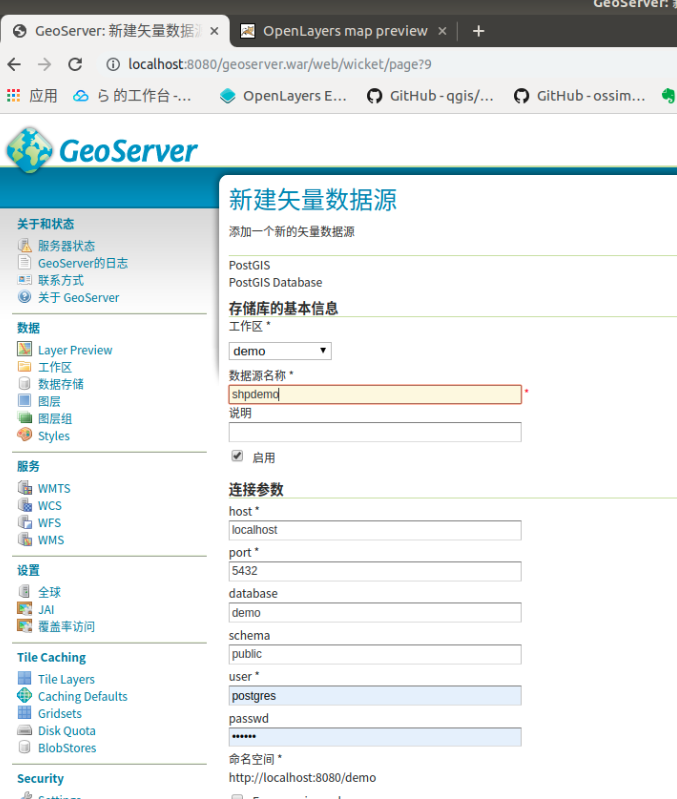
Task: Open a new browser tab
Action: click(x=478, y=31)
